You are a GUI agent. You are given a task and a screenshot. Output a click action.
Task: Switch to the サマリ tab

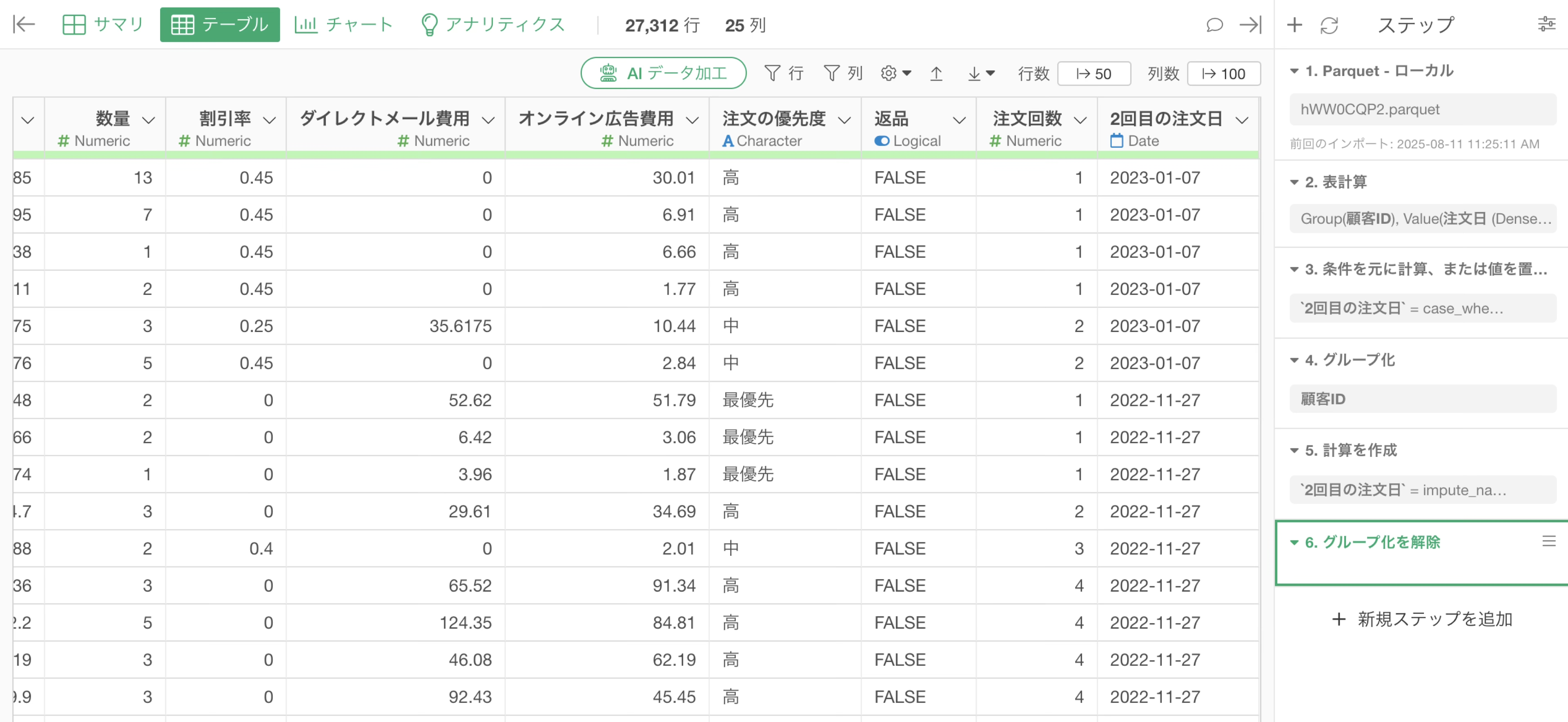point(103,25)
